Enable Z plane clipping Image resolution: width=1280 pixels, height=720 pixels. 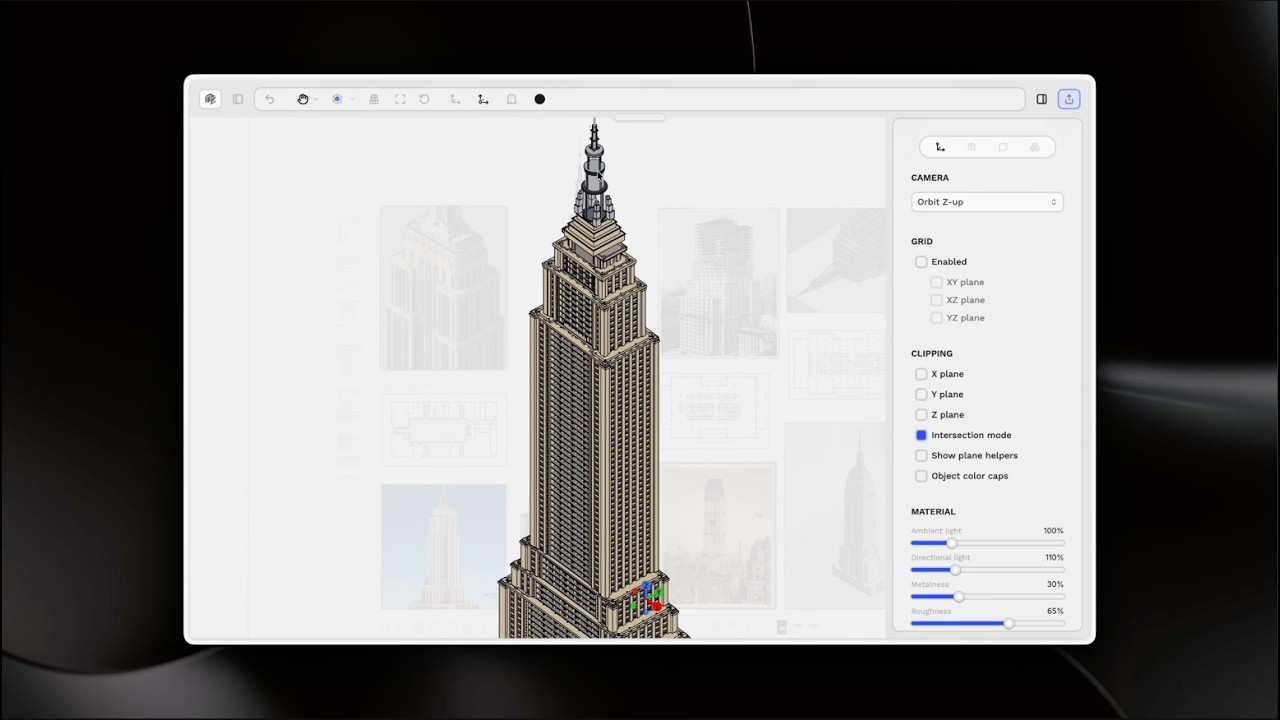[921, 415]
